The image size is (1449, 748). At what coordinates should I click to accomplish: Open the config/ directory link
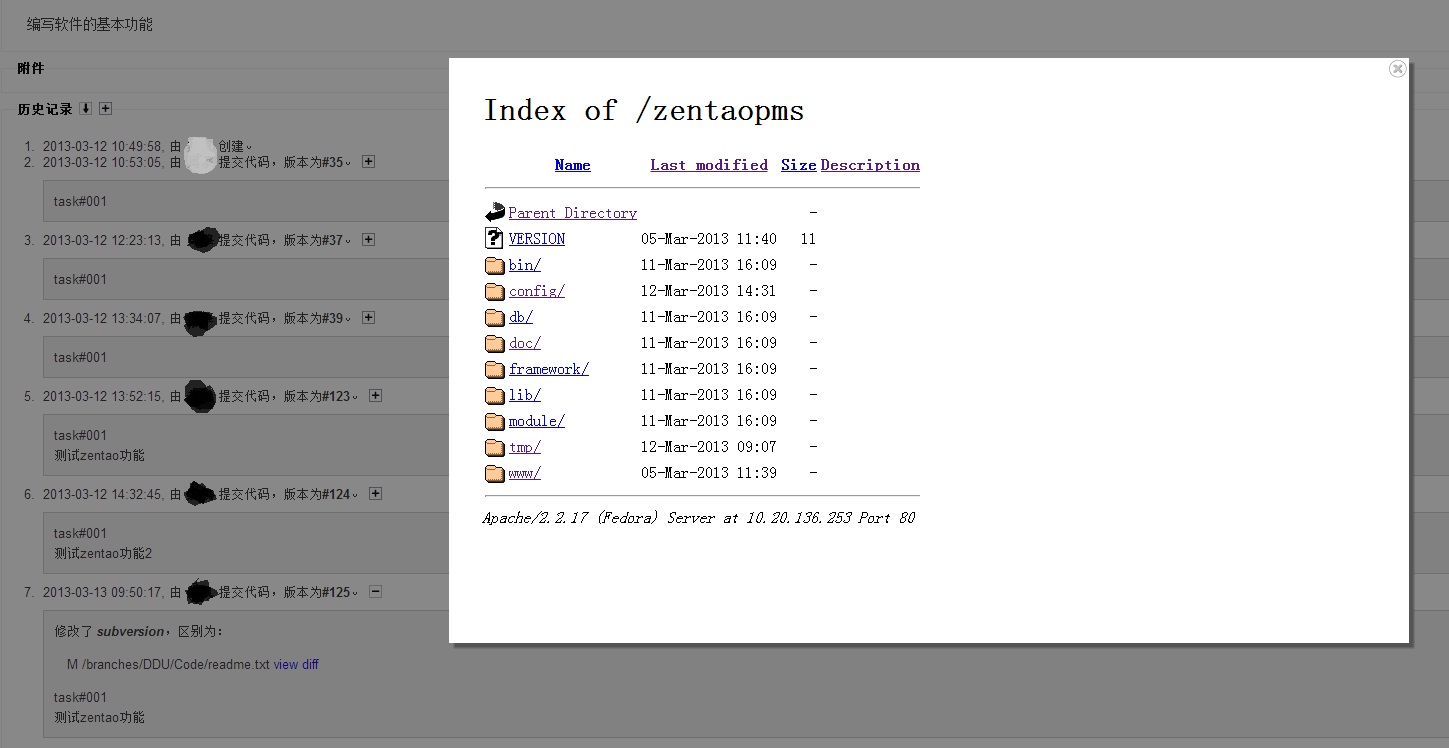[x=536, y=291]
